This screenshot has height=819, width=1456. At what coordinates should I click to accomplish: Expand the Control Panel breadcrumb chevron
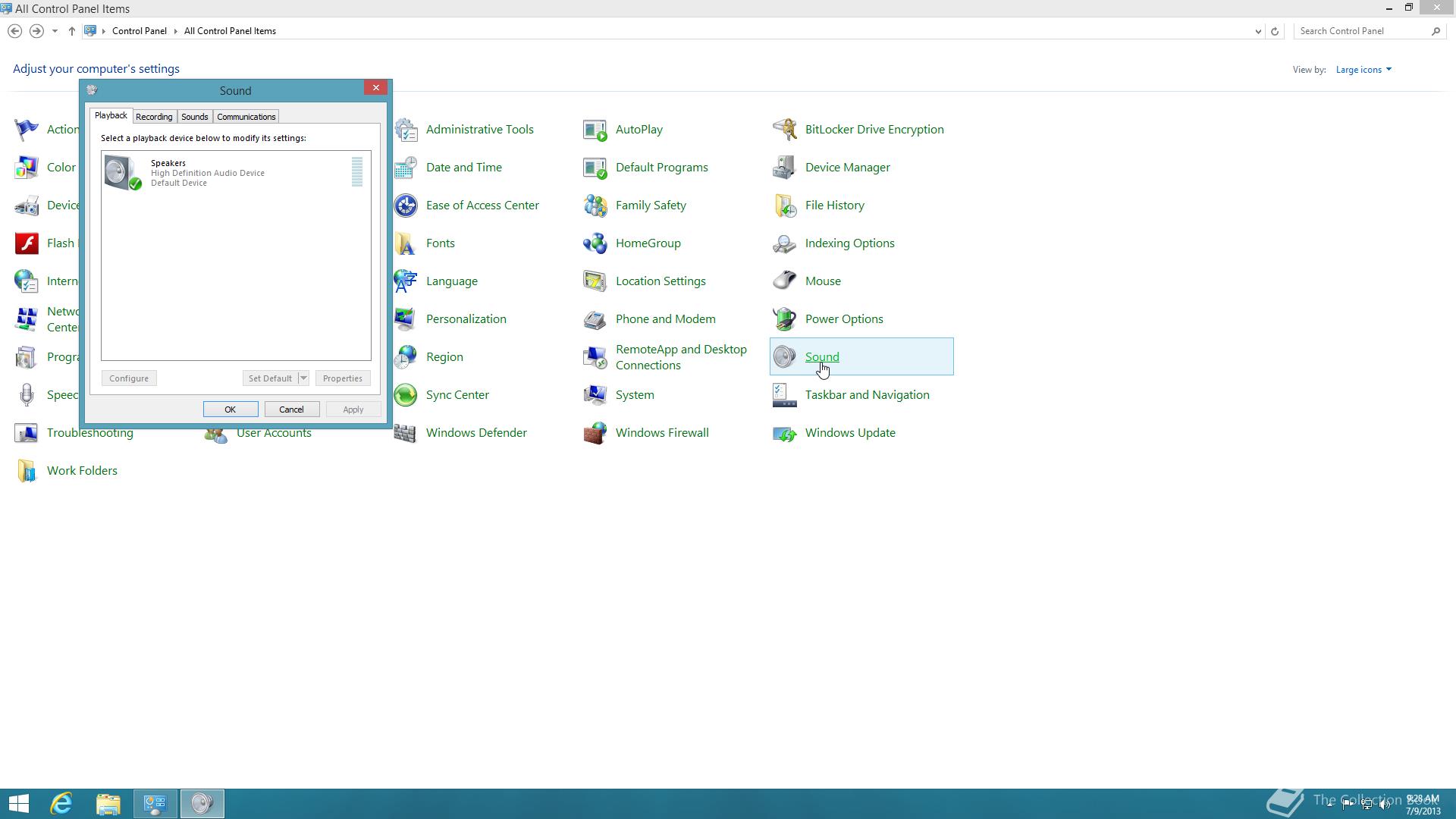coord(175,31)
